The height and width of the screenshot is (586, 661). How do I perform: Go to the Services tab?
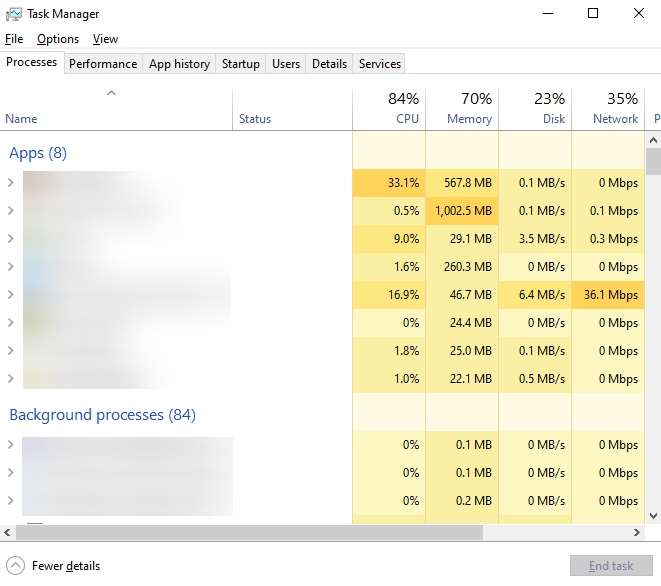pyautogui.click(x=380, y=64)
